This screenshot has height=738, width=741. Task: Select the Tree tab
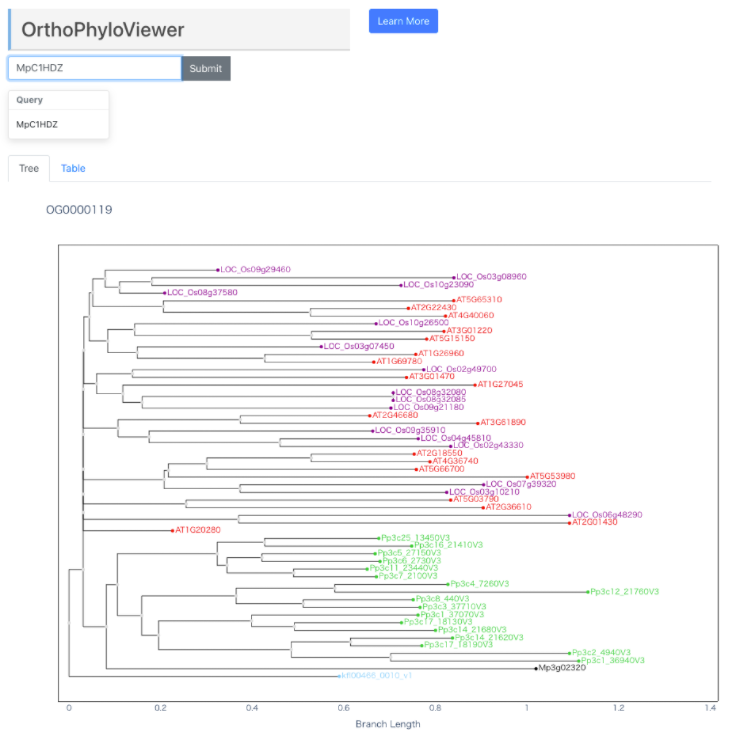[29, 168]
